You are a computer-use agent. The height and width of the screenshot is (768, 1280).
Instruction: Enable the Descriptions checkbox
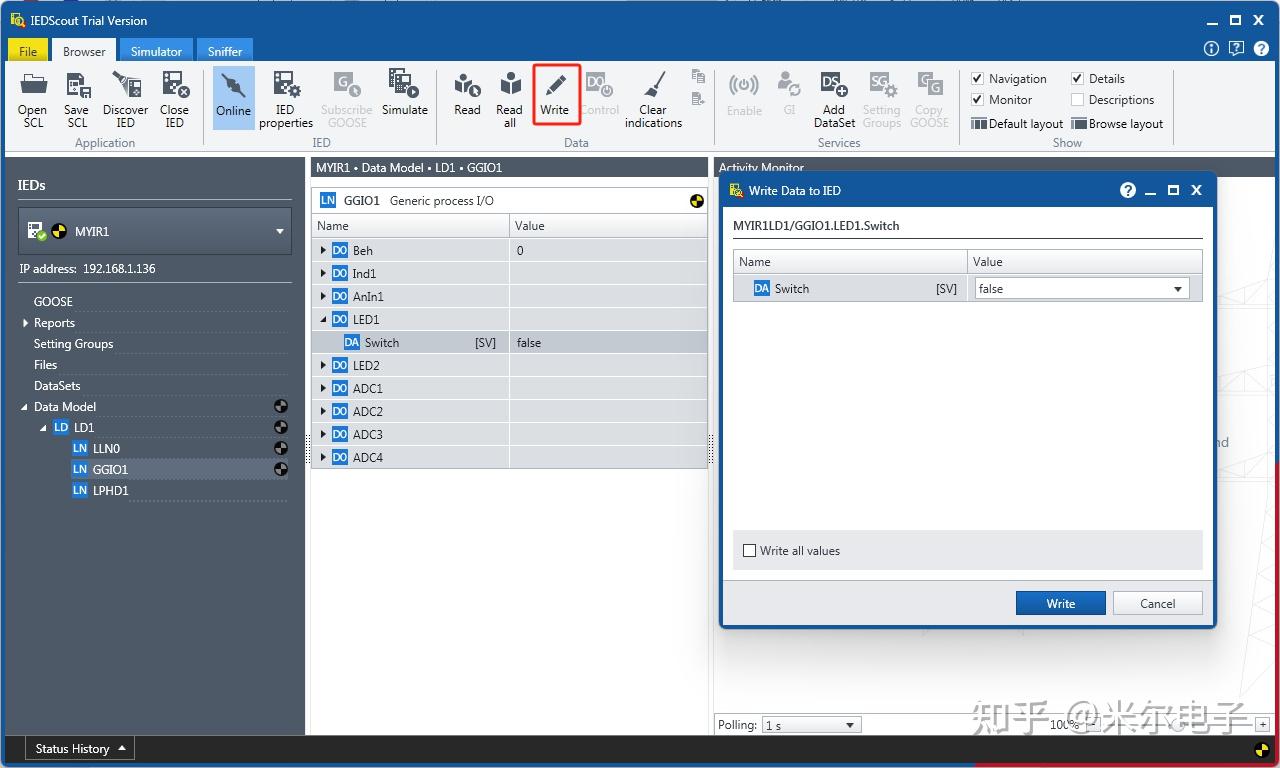[x=1077, y=100]
